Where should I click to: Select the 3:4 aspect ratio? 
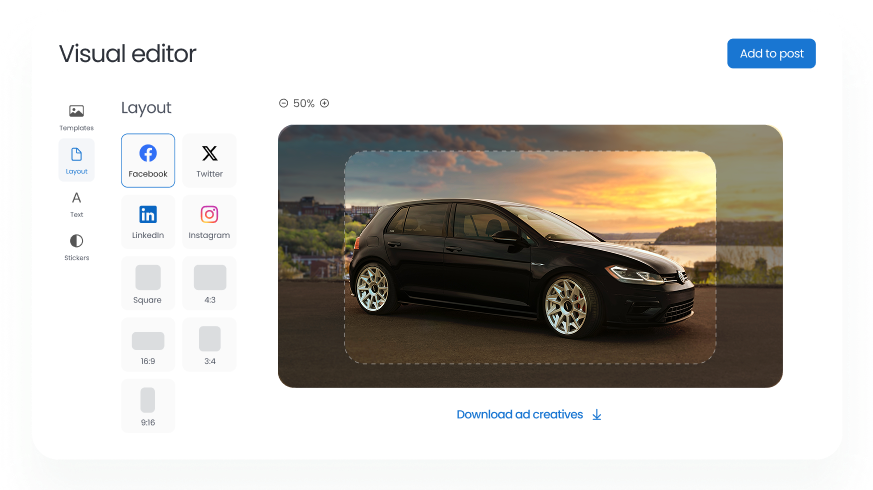209,344
